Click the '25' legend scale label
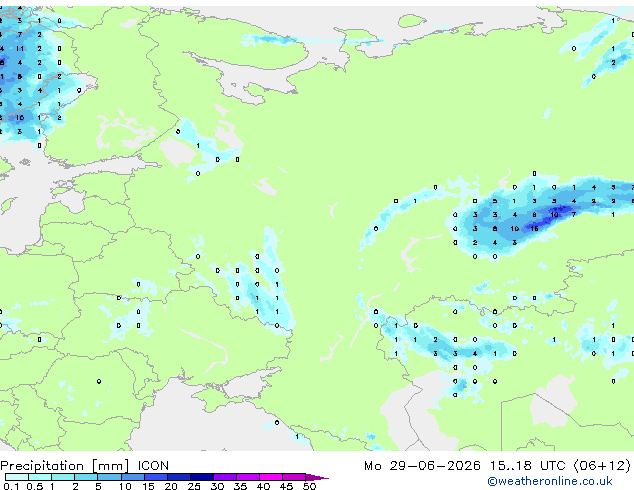 [x=194, y=486]
